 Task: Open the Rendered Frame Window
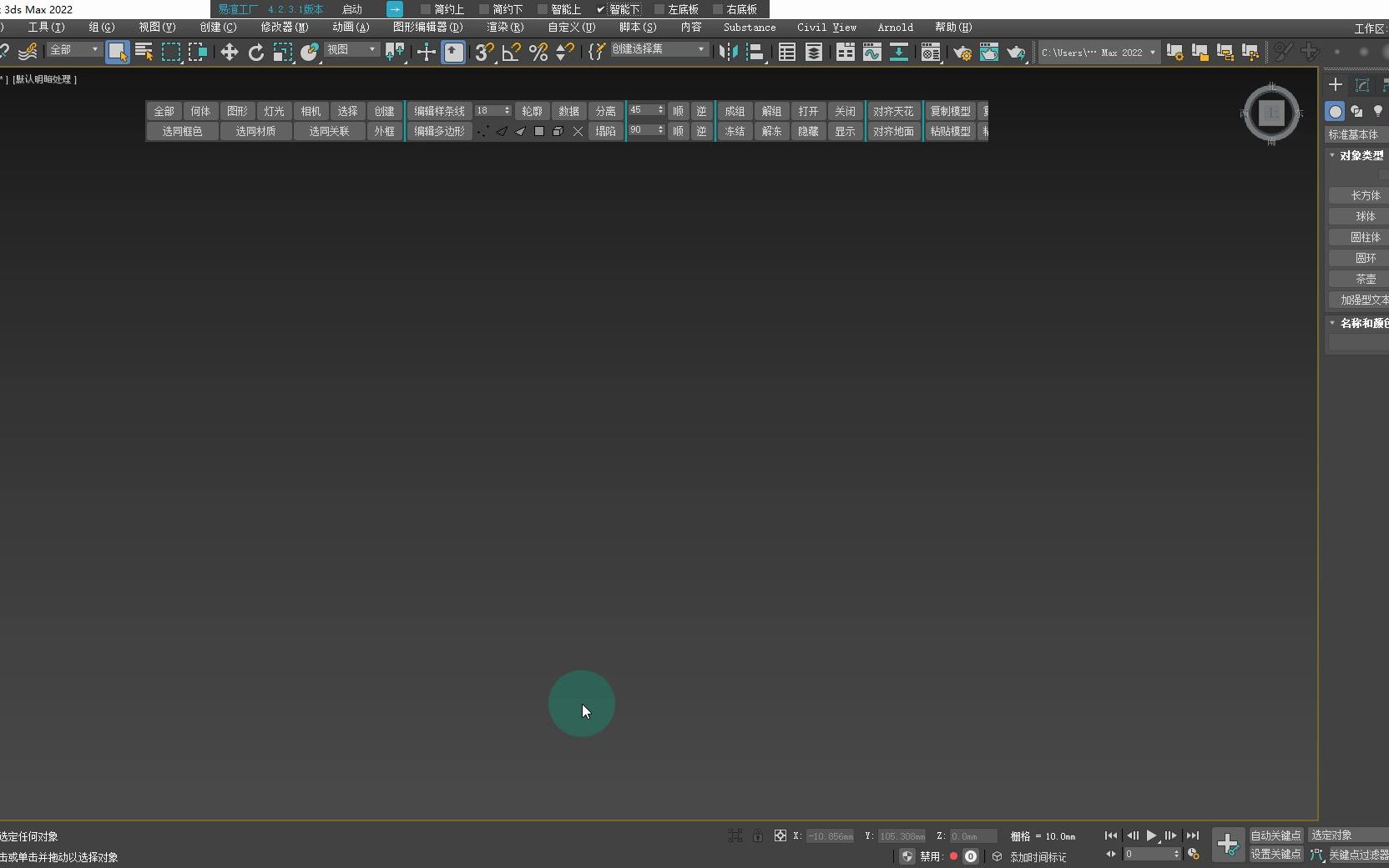[x=988, y=52]
